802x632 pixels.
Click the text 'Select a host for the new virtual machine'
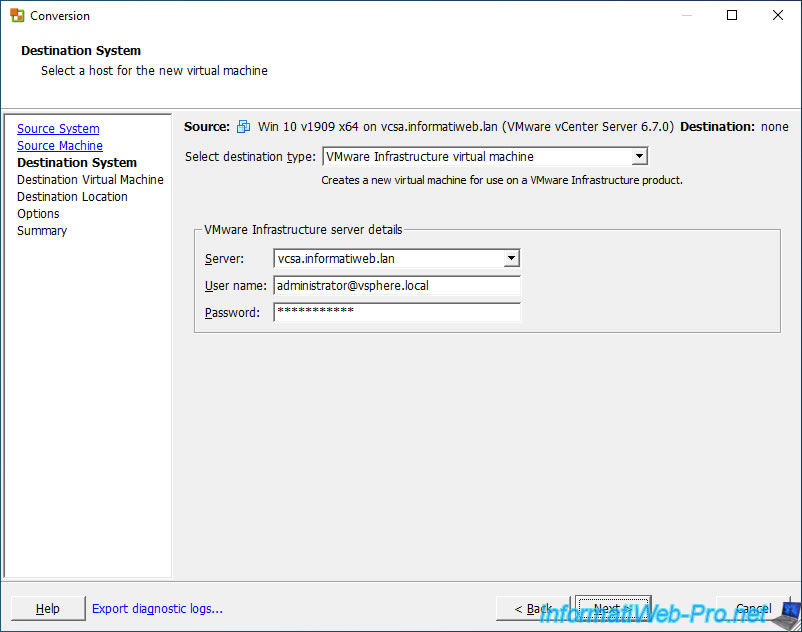pyautogui.click(x=154, y=71)
